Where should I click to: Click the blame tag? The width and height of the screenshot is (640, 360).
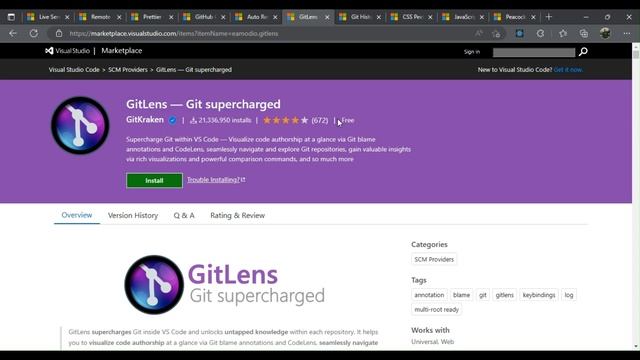tap(461, 295)
